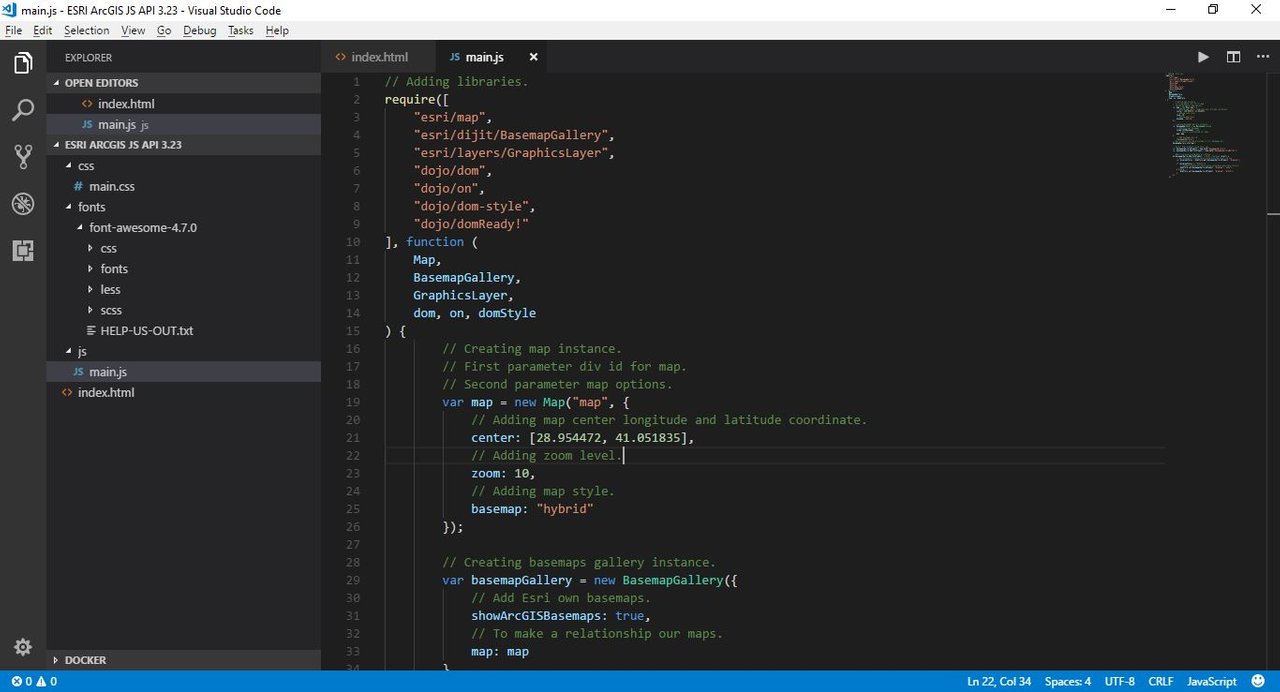Image resolution: width=1280 pixels, height=692 pixels.
Task: Change indentation via Spaces: 4
Action: pyautogui.click(x=1068, y=681)
